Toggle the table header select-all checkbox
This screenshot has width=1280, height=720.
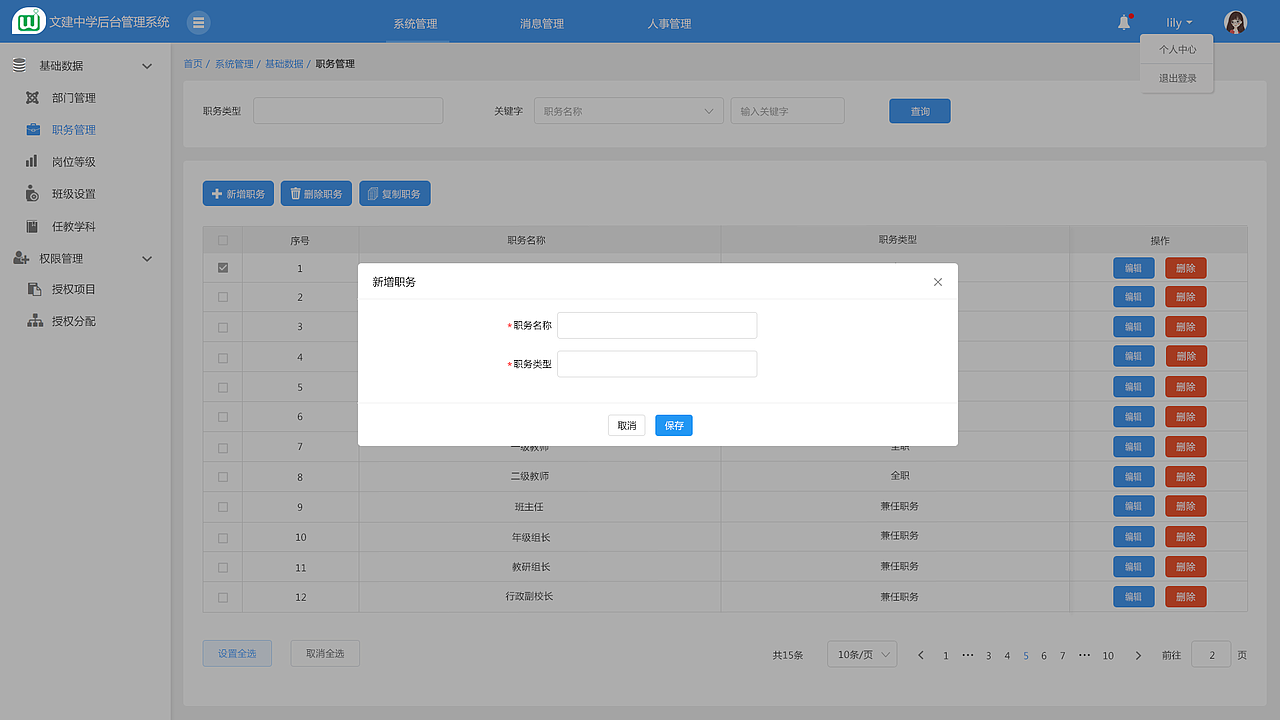click(222, 240)
